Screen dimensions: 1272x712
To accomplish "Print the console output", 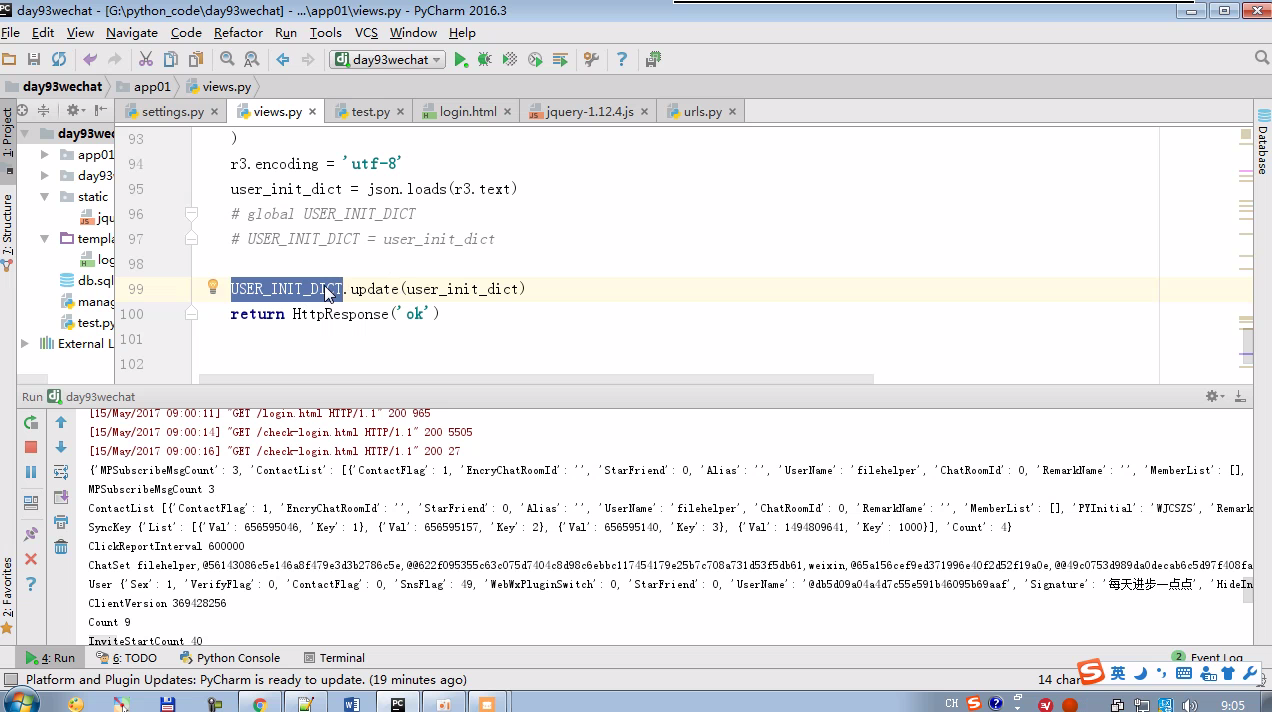I will pos(61,521).
